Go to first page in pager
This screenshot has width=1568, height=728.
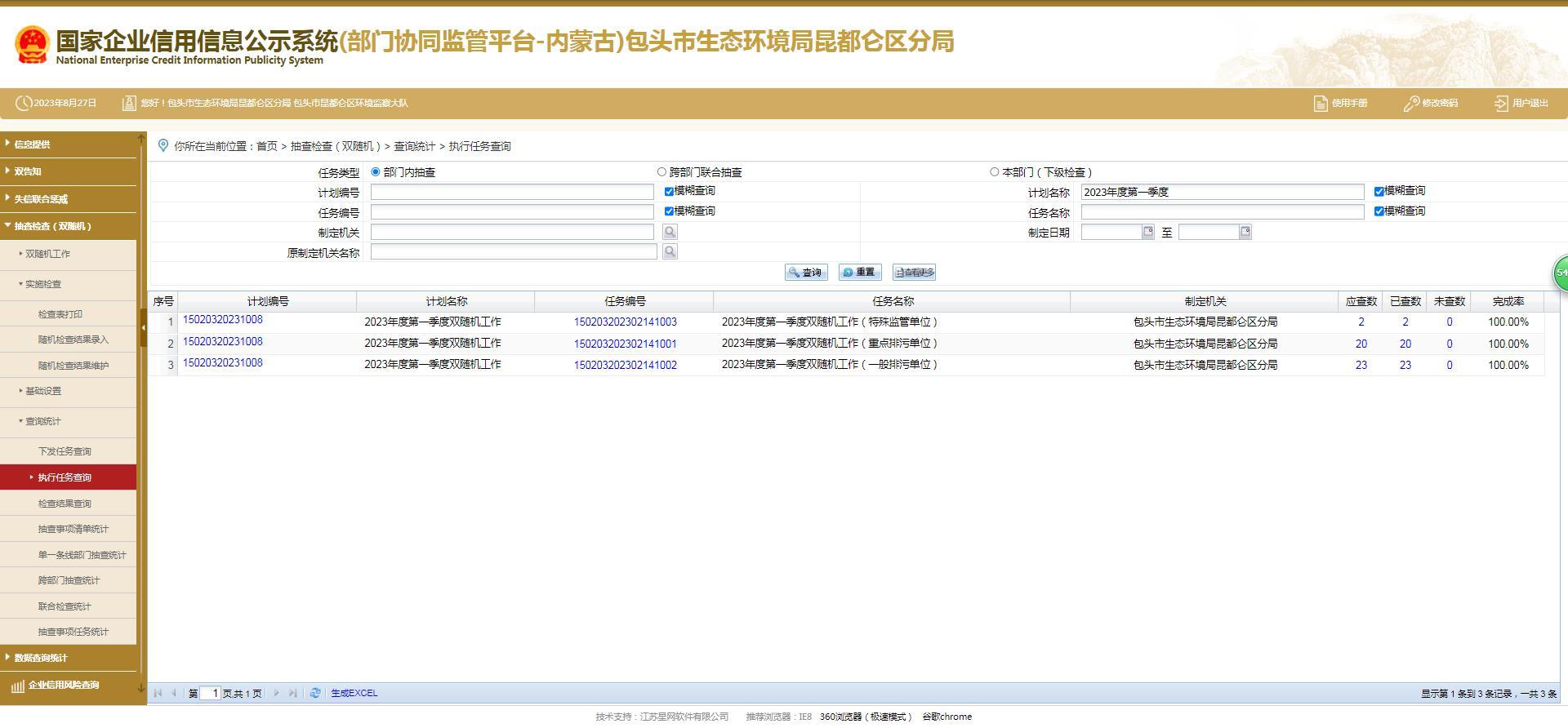click(158, 693)
